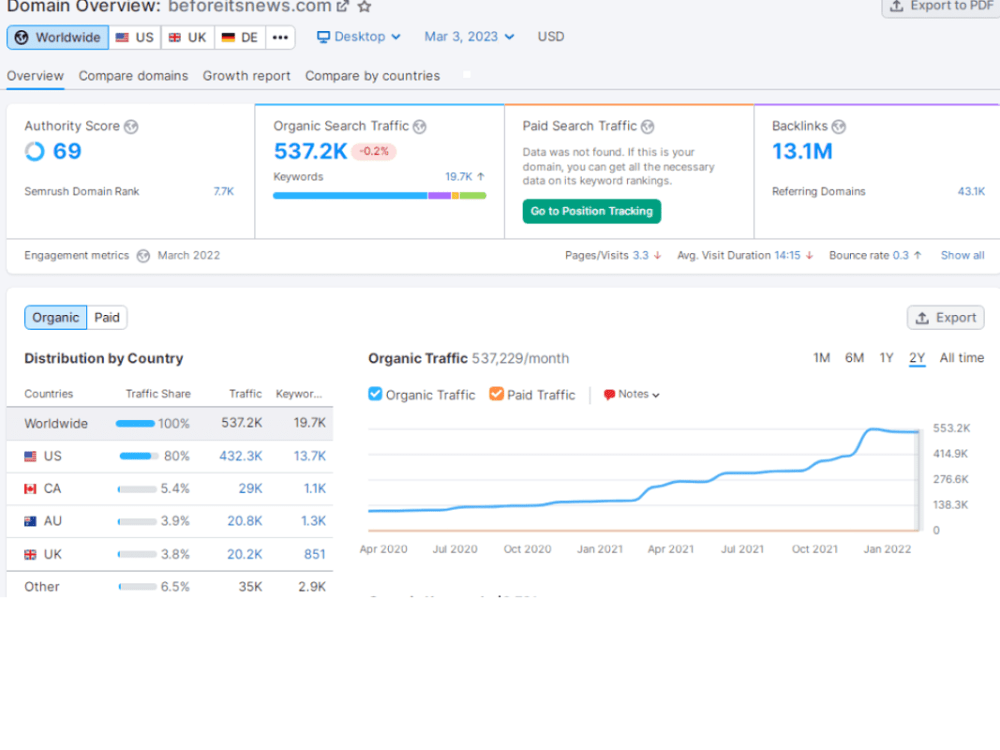
Task: Click Engagement metrics info globe icon
Action: pyautogui.click(x=143, y=256)
